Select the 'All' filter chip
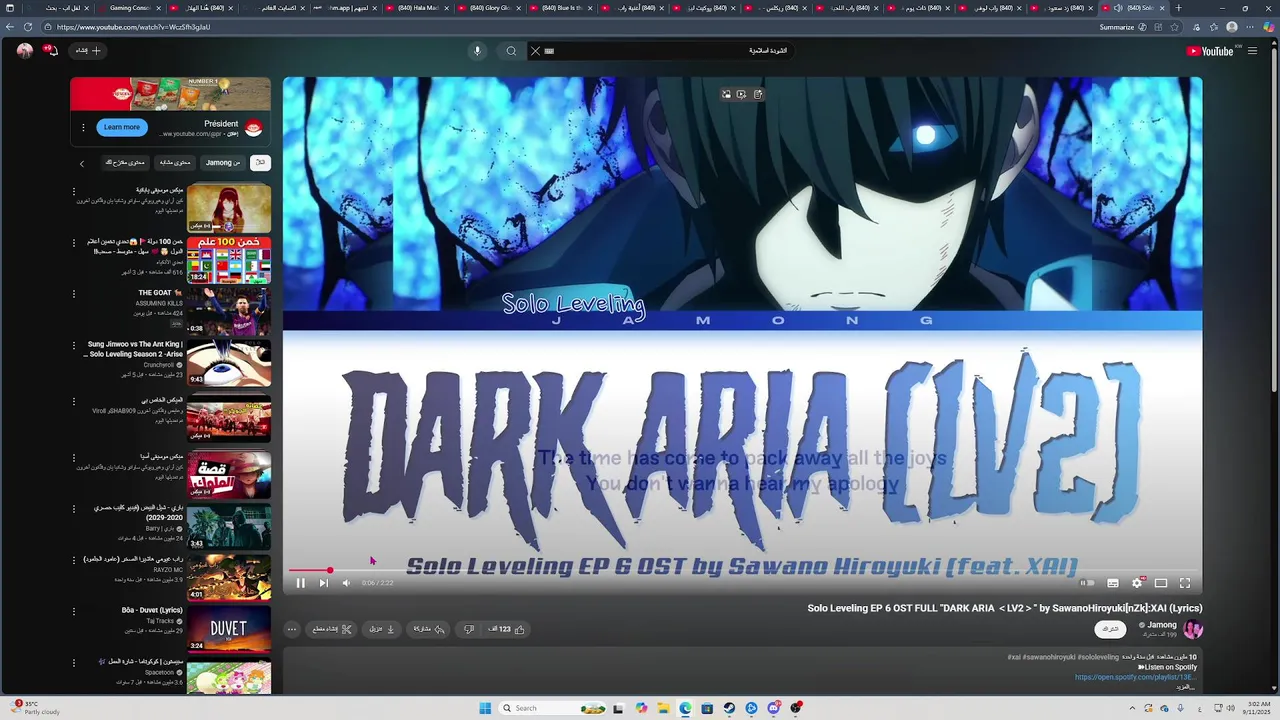Viewport: 1280px width, 720px height. coord(260,162)
